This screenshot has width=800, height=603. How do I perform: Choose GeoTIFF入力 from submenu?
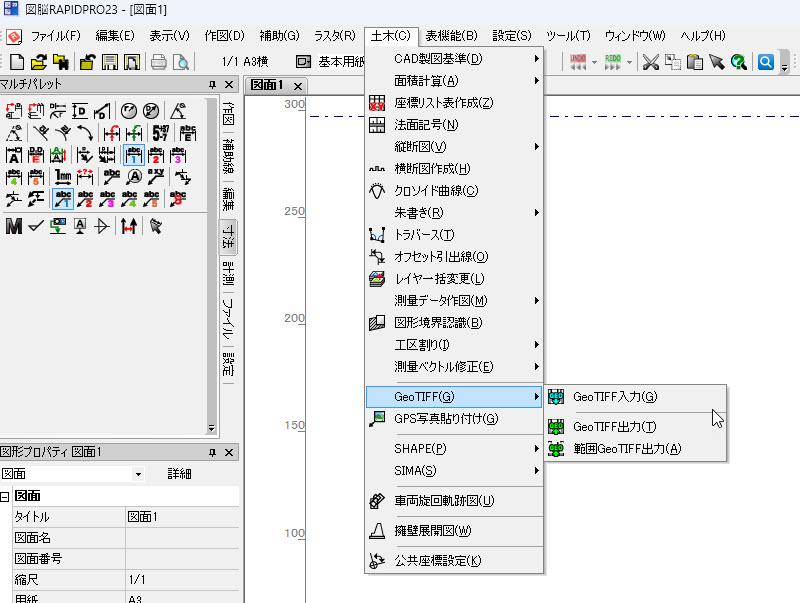point(614,397)
